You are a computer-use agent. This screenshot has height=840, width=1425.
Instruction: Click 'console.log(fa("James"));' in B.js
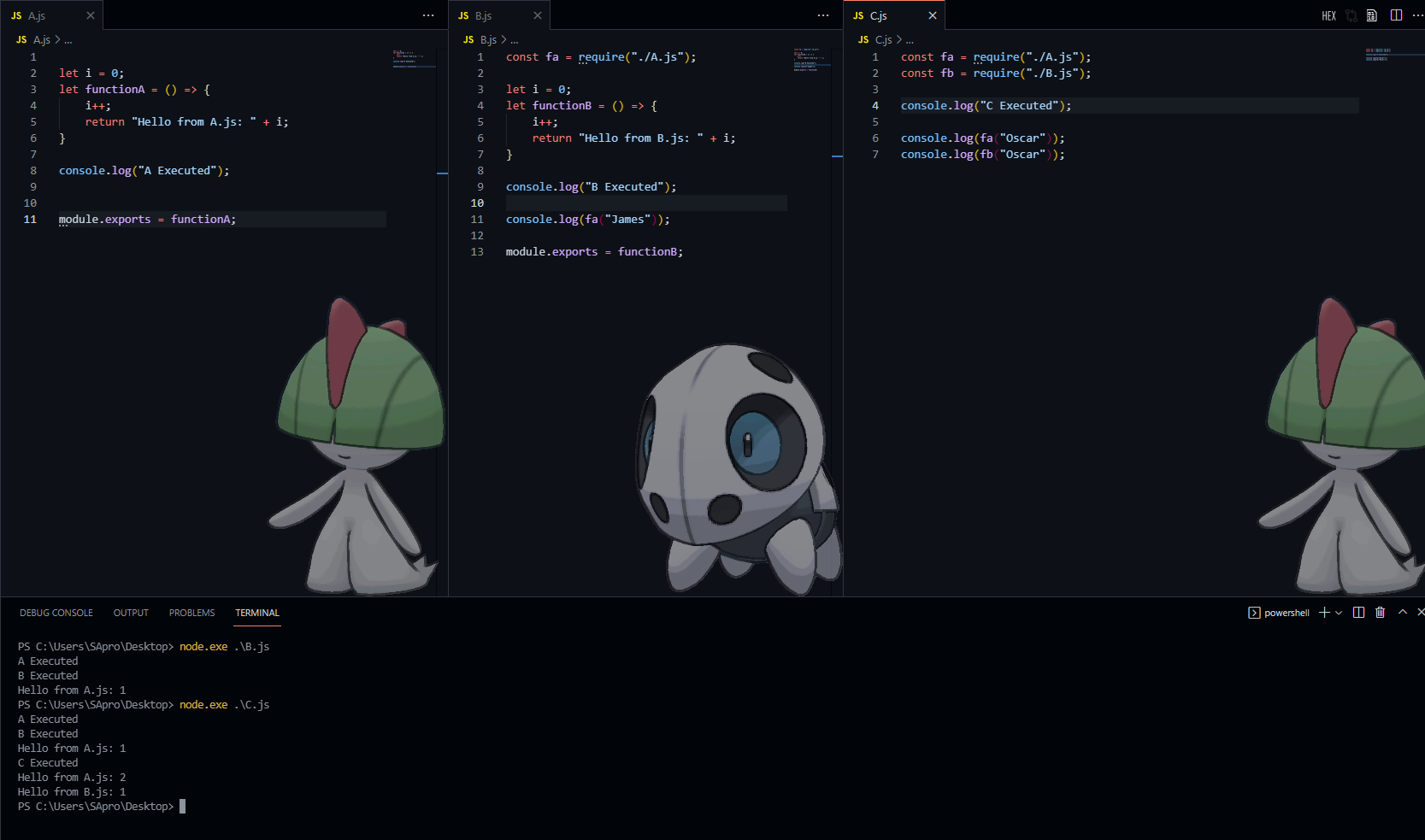click(588, 220)
